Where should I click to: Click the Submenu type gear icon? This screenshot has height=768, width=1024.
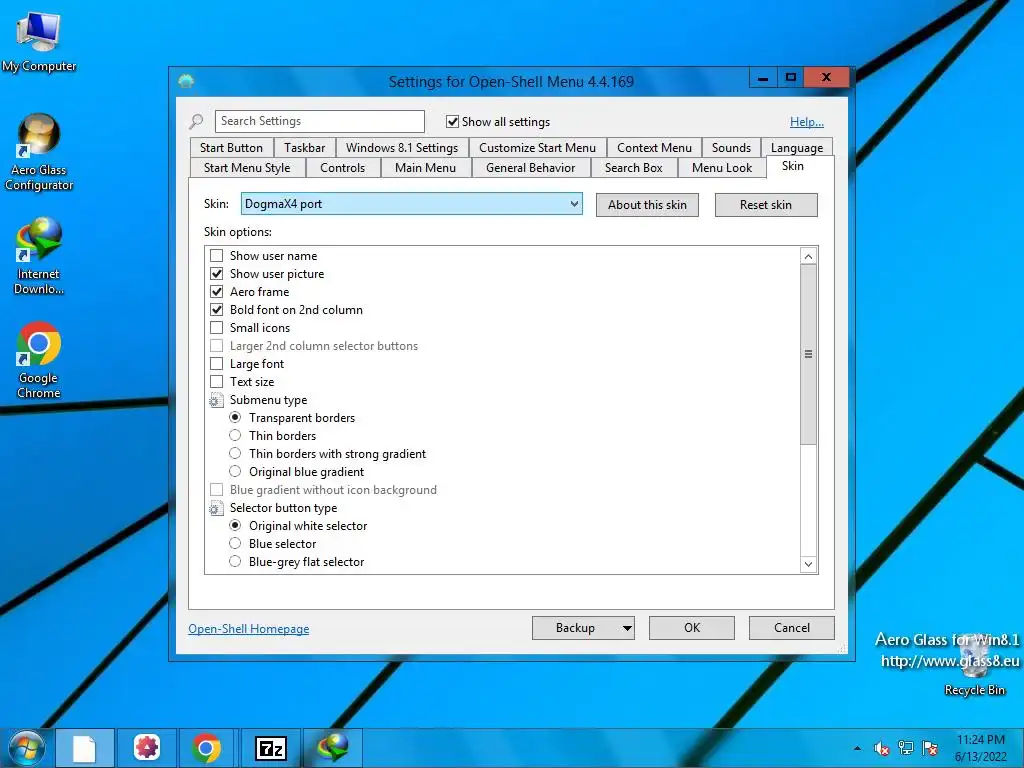216,400
